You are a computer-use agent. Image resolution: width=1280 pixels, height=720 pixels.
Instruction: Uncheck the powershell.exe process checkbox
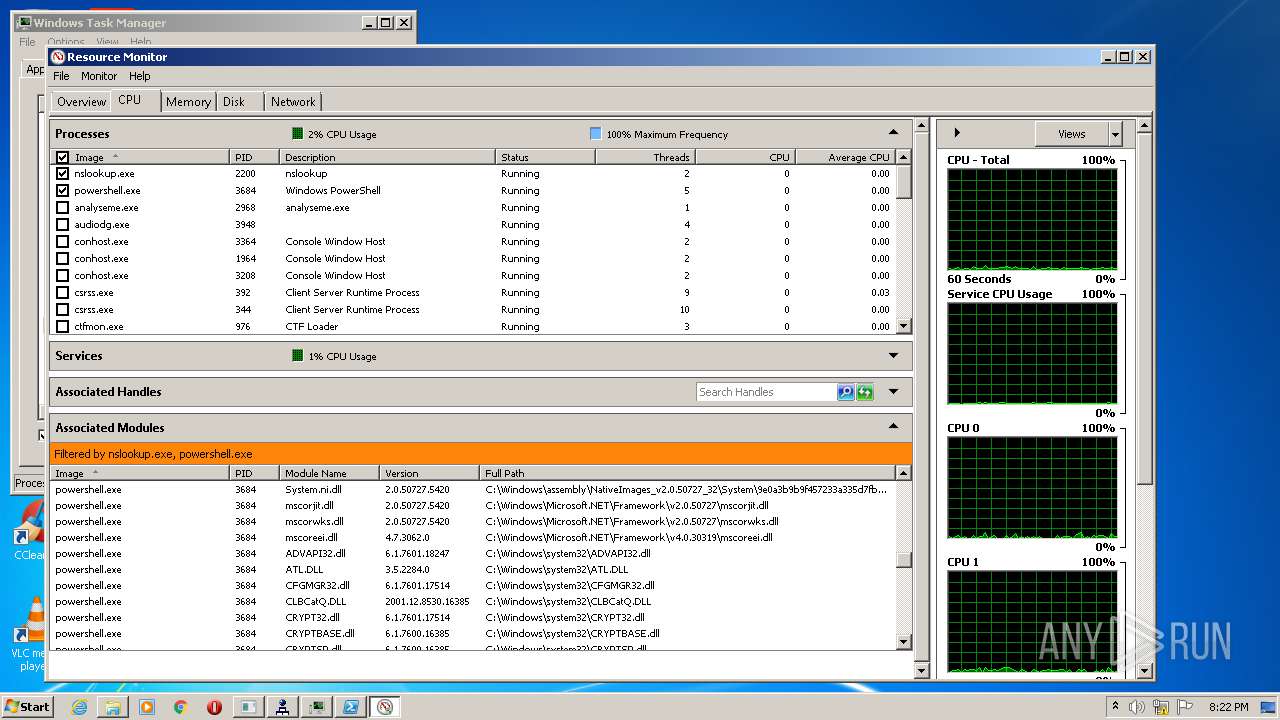(x=63, y=190)
